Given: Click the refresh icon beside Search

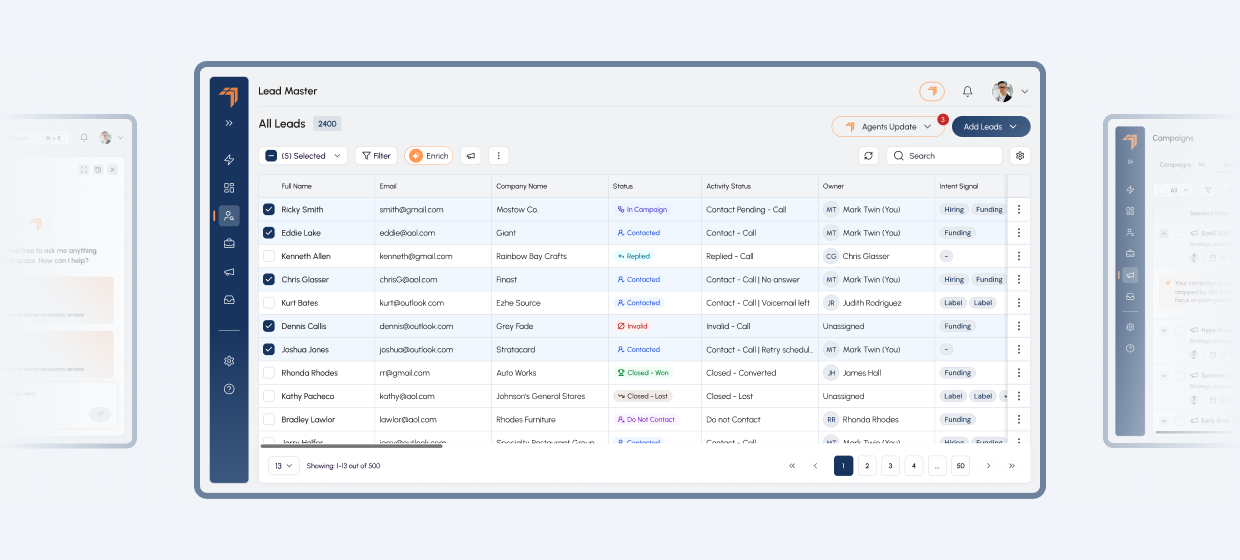Looking at the screenshot, I should (x=868, y=156).
